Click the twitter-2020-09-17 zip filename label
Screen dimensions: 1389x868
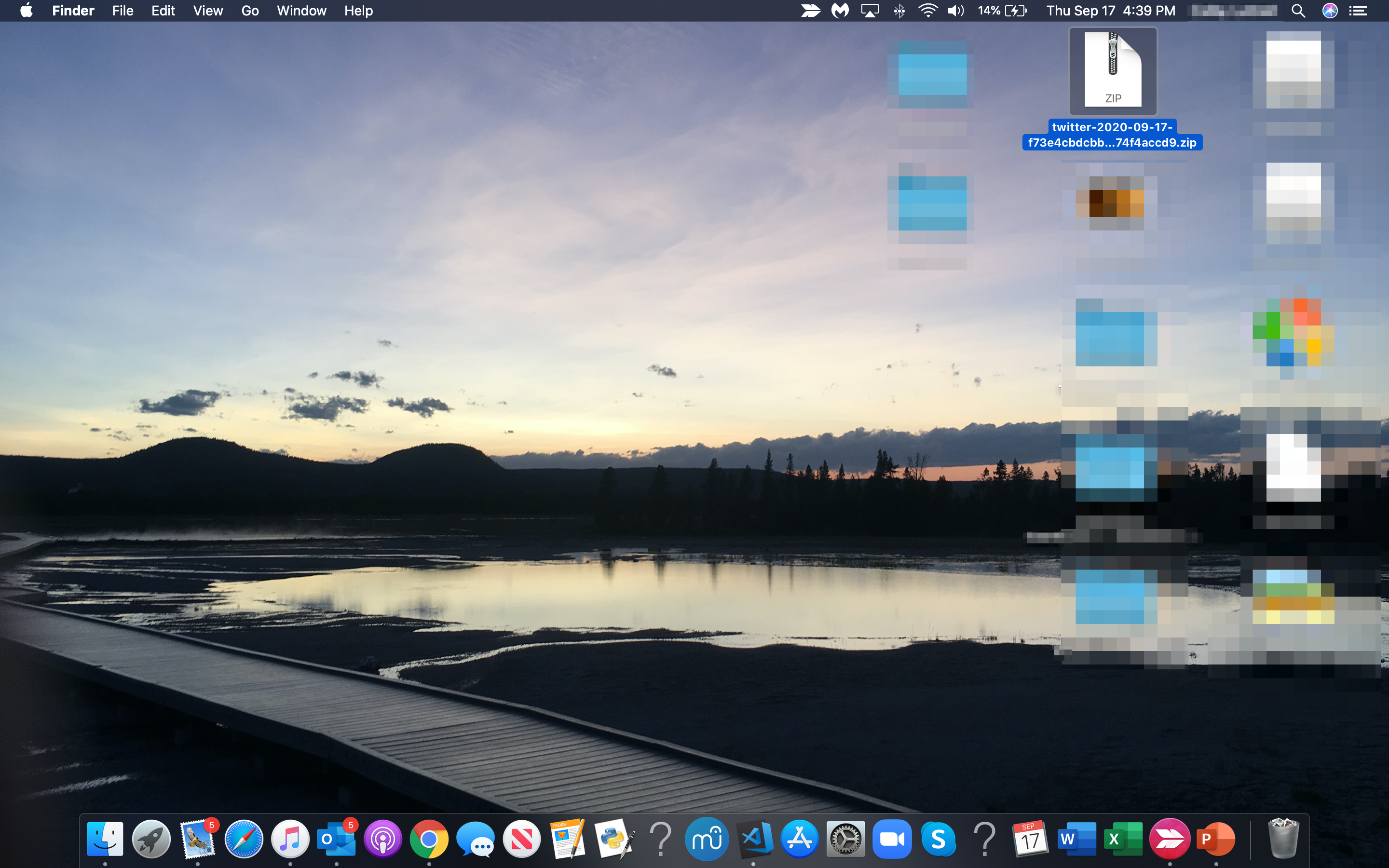1112,135
